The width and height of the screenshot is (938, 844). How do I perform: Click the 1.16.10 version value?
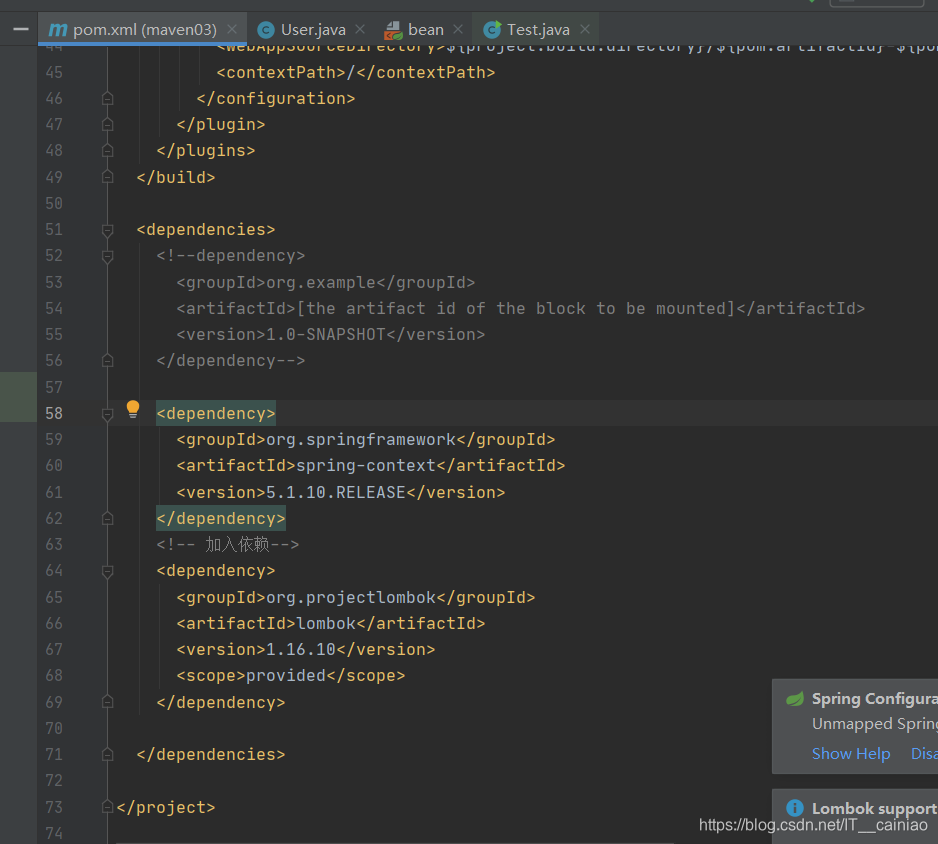coord(300,650)
